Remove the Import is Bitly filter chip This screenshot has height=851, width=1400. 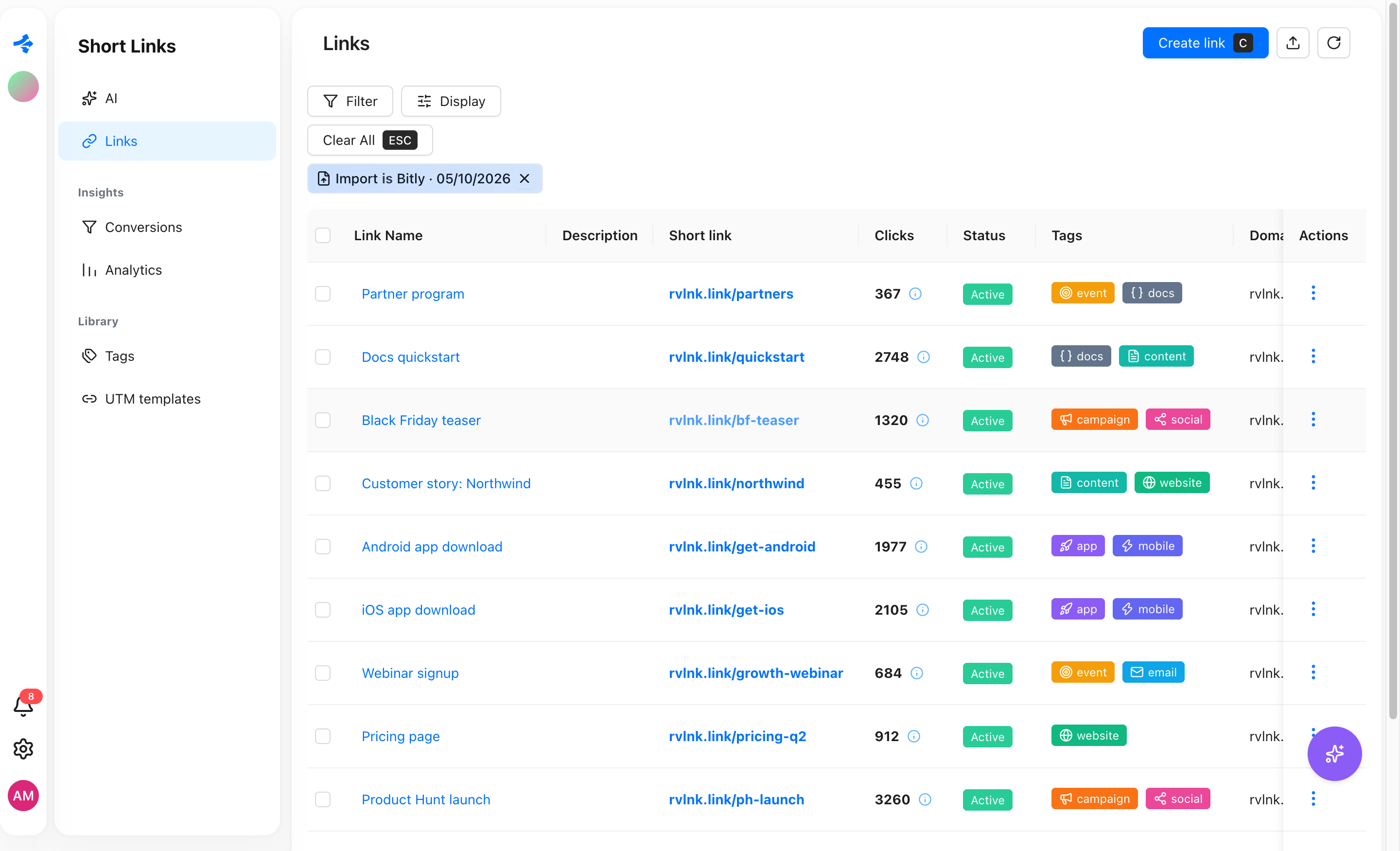tap(525, 178)
